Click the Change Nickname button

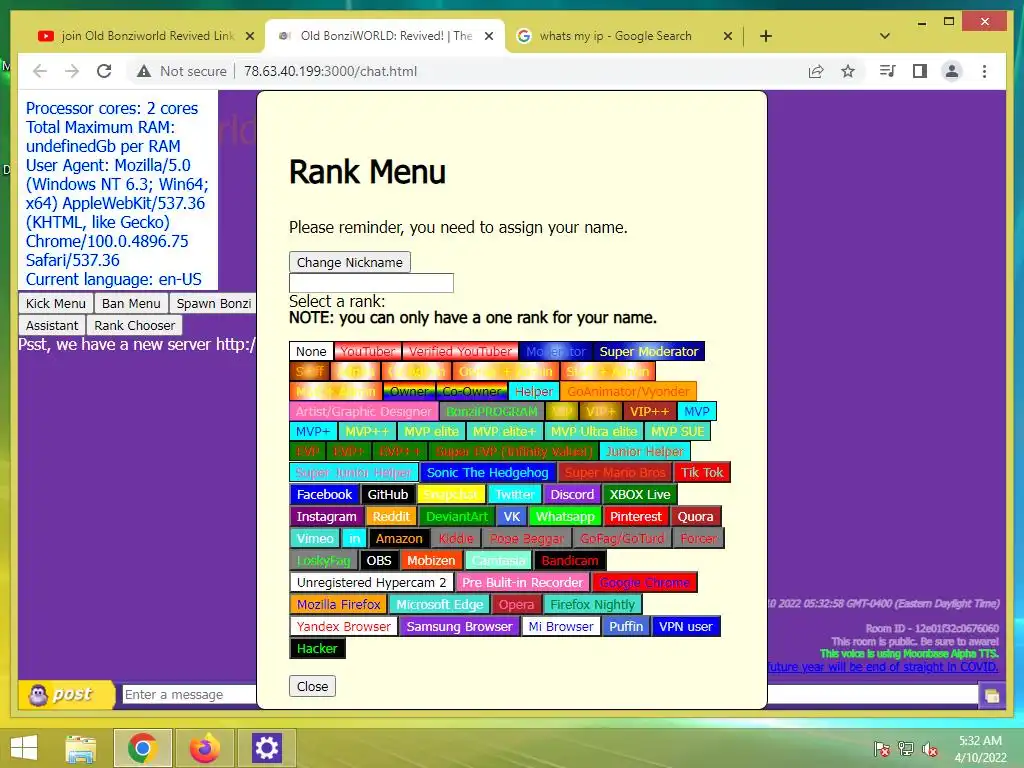[349, 262]
